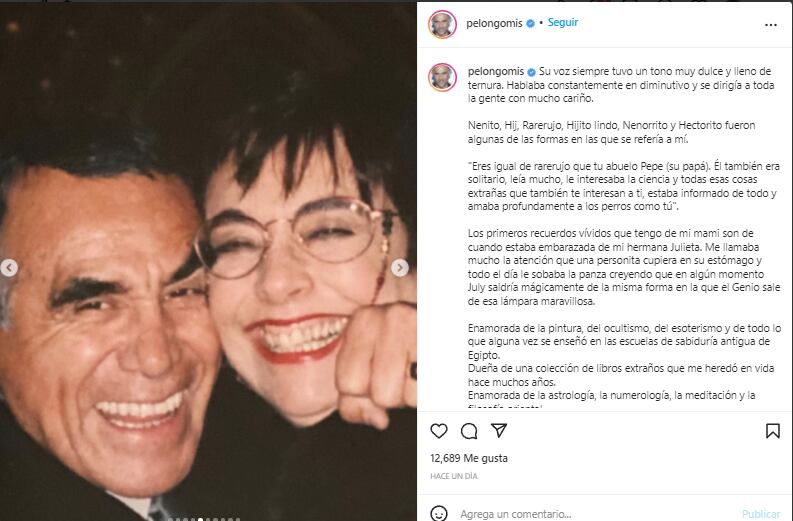This screenshot has width=793, height=521.
Task: Focus the Agrega un comentario field
Action: 590,513
